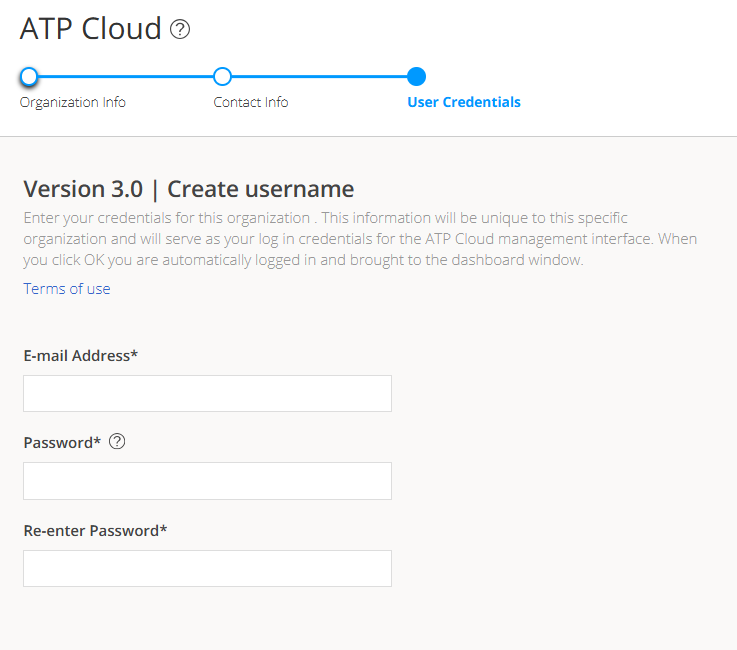Click the ATP Cloud page title
Image resolution: width=737 pixels, height=650 pixels.
click(x=91, y=29)
